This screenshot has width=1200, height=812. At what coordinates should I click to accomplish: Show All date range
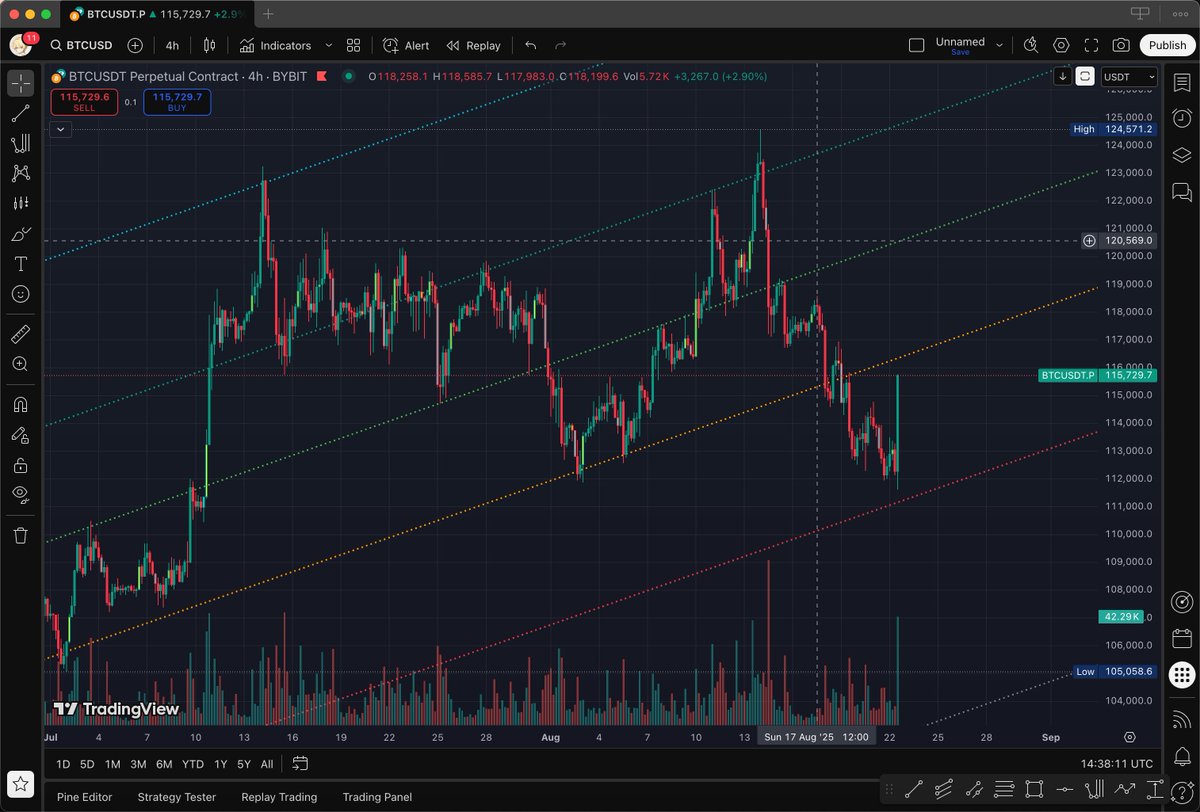[266, 764]
